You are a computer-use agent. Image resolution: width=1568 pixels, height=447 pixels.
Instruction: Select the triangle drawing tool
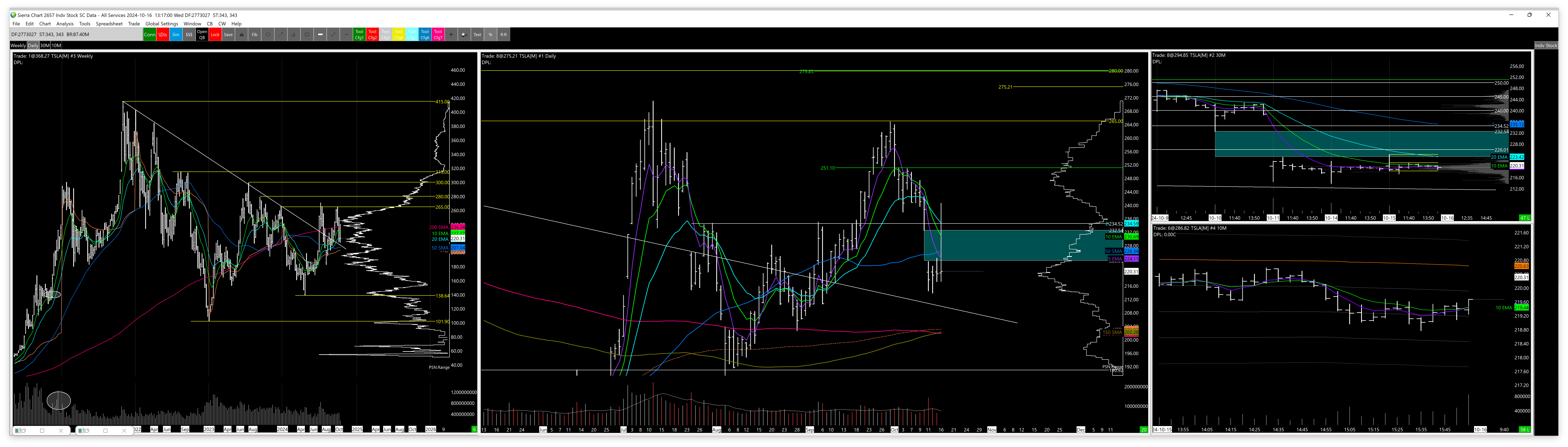coord(242,35)
